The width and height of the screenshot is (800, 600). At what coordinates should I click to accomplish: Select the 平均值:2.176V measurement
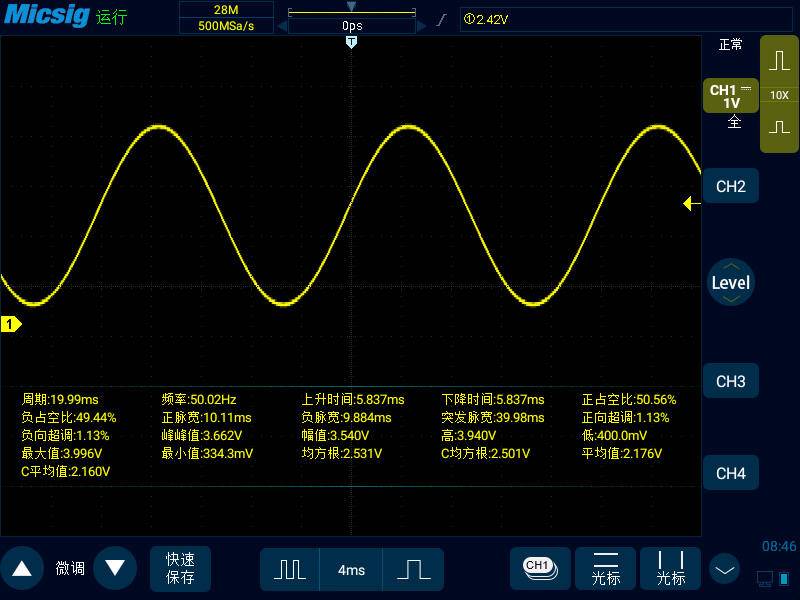[x=622, y=453]
